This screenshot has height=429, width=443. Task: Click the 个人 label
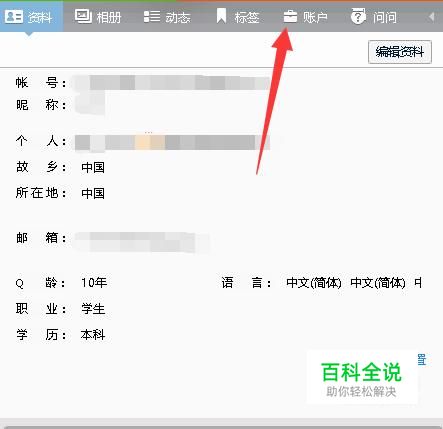(41, 141)
